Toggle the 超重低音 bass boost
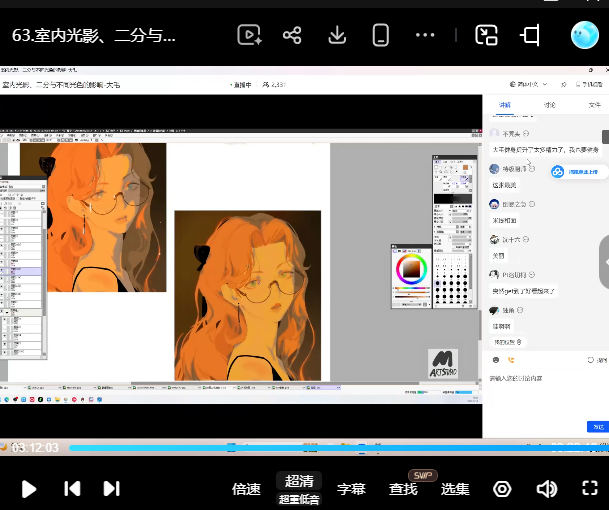This screenshot has width=609, height=510. (299, 499)
